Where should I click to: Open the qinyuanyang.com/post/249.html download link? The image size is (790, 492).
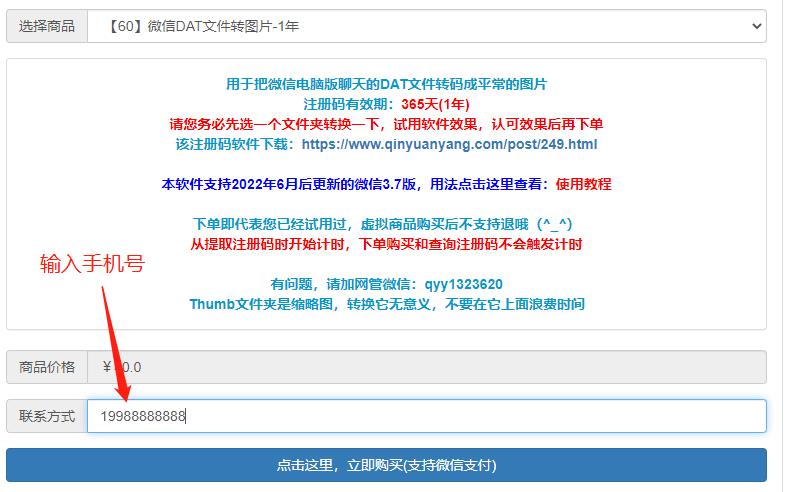[449, 145]
